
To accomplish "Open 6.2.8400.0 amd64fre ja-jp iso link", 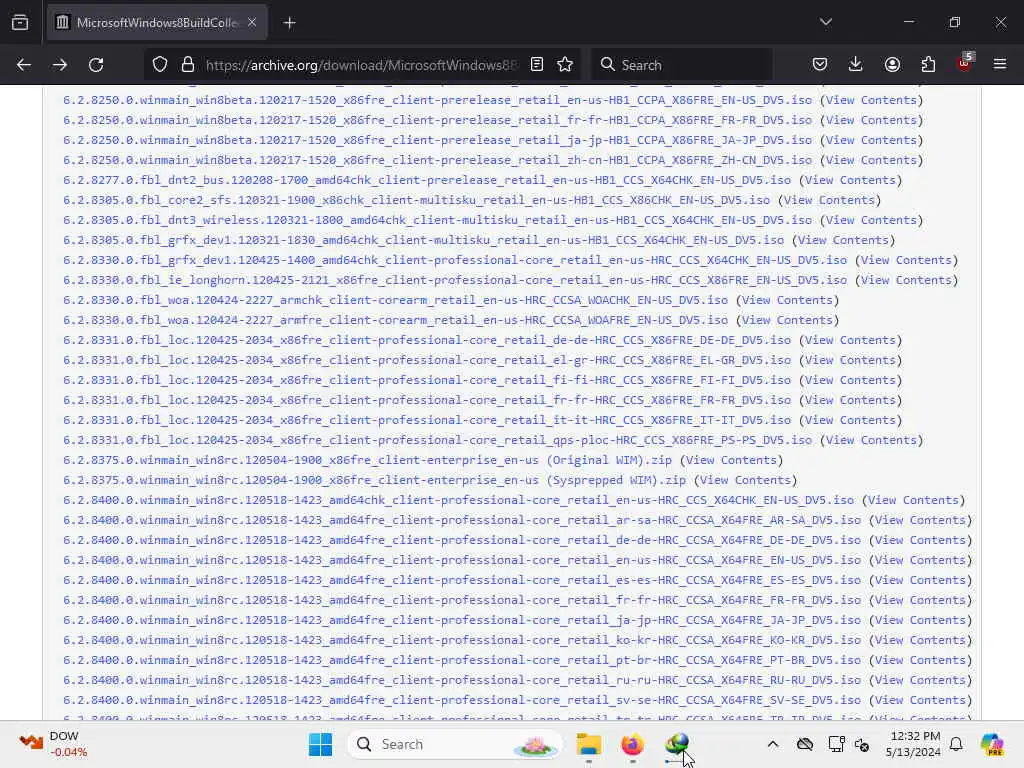I will pos(462,620).
